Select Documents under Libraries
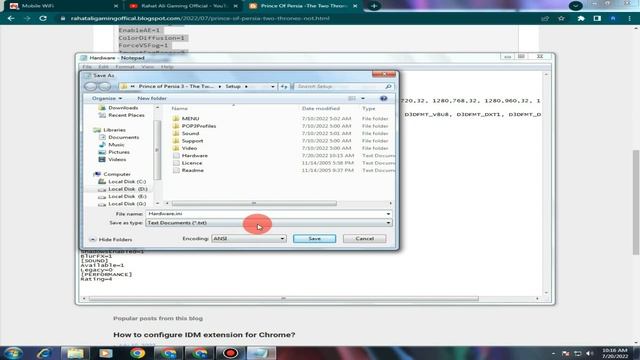 [x=124, y=137]
